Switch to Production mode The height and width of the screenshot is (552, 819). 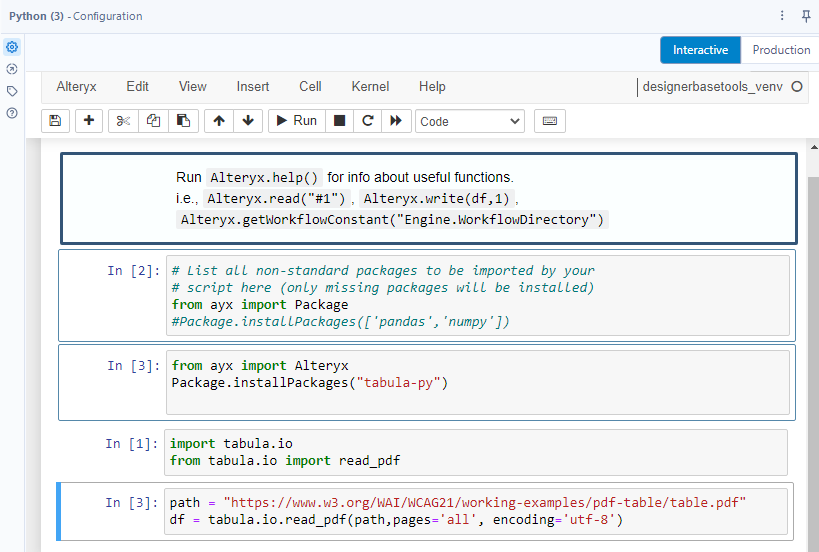780,50
